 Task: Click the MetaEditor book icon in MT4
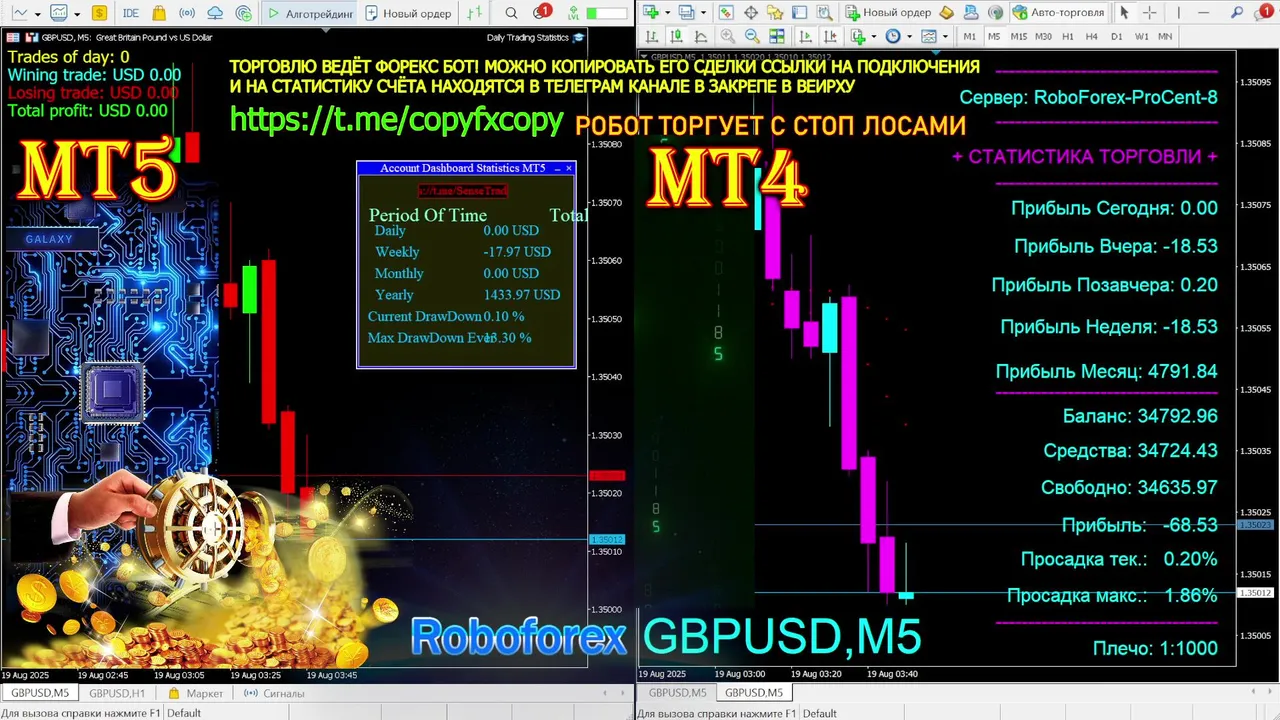coord(946,13)
